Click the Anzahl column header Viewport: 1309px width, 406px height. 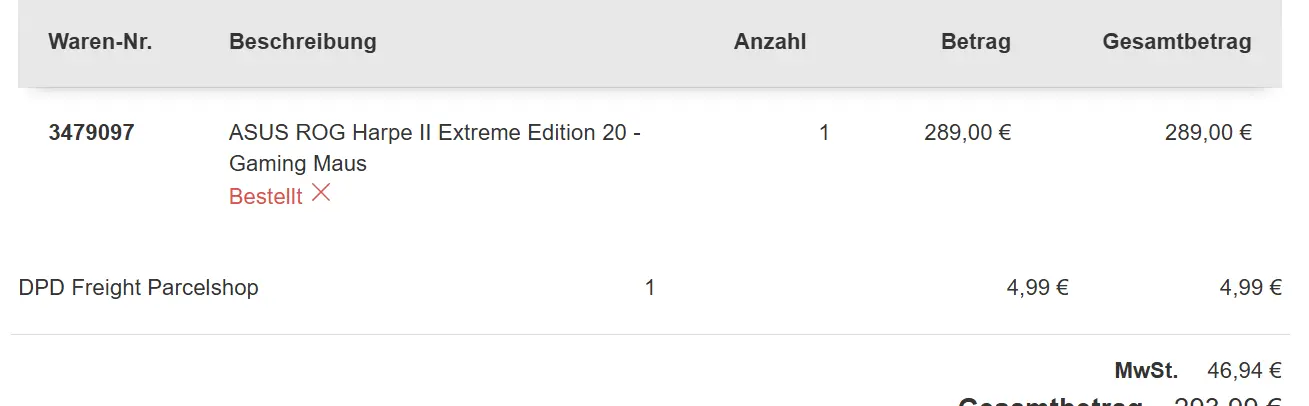tap(770, 42)
